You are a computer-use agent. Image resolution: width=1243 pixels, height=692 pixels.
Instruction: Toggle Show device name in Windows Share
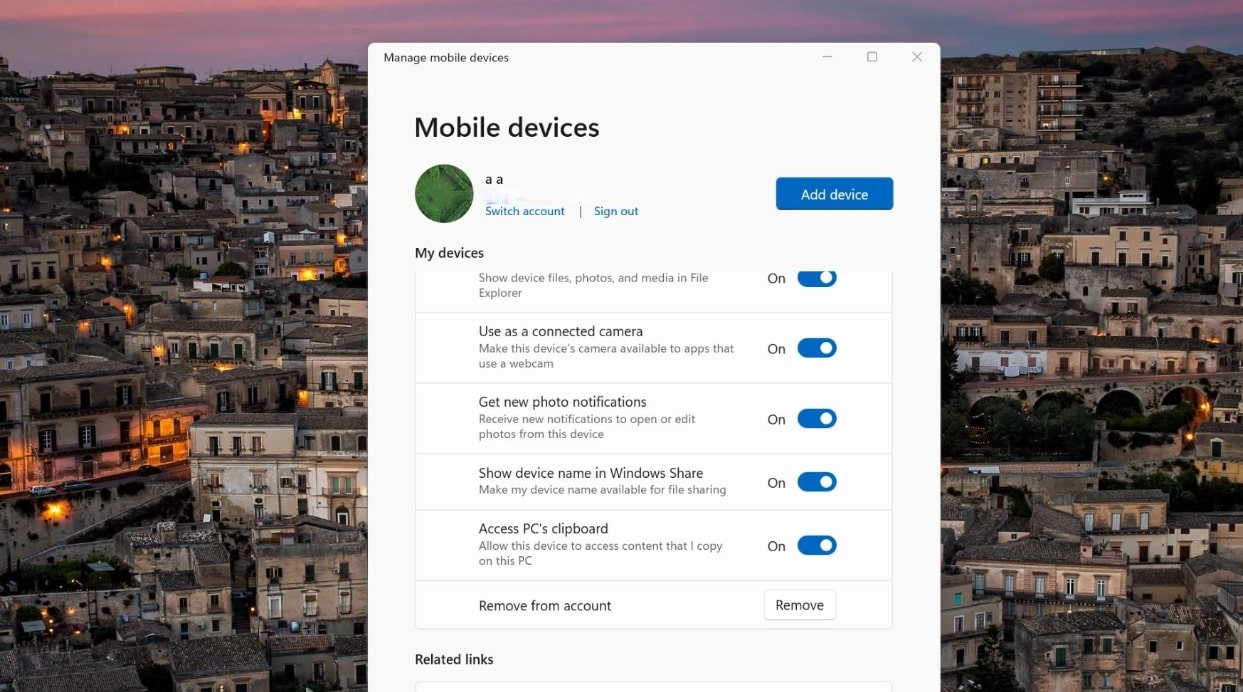(817, 482)
